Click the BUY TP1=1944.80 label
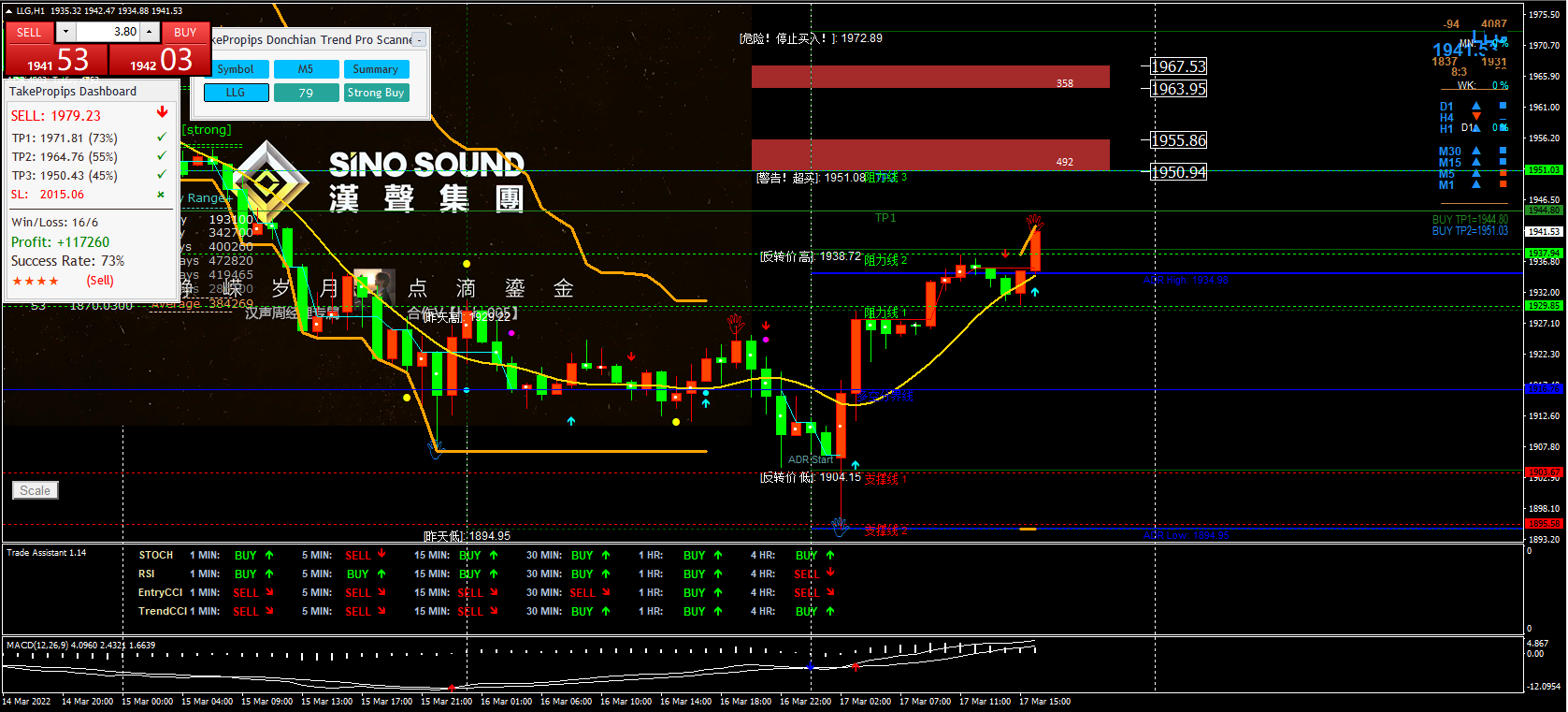Image resolution: width=1568 pixels, height=712 pixels. (x=1470, y=220)
